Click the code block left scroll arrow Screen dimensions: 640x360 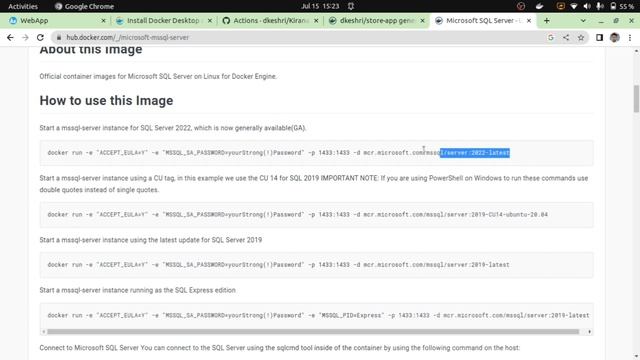pyautogui.click(x=43, y=332)
